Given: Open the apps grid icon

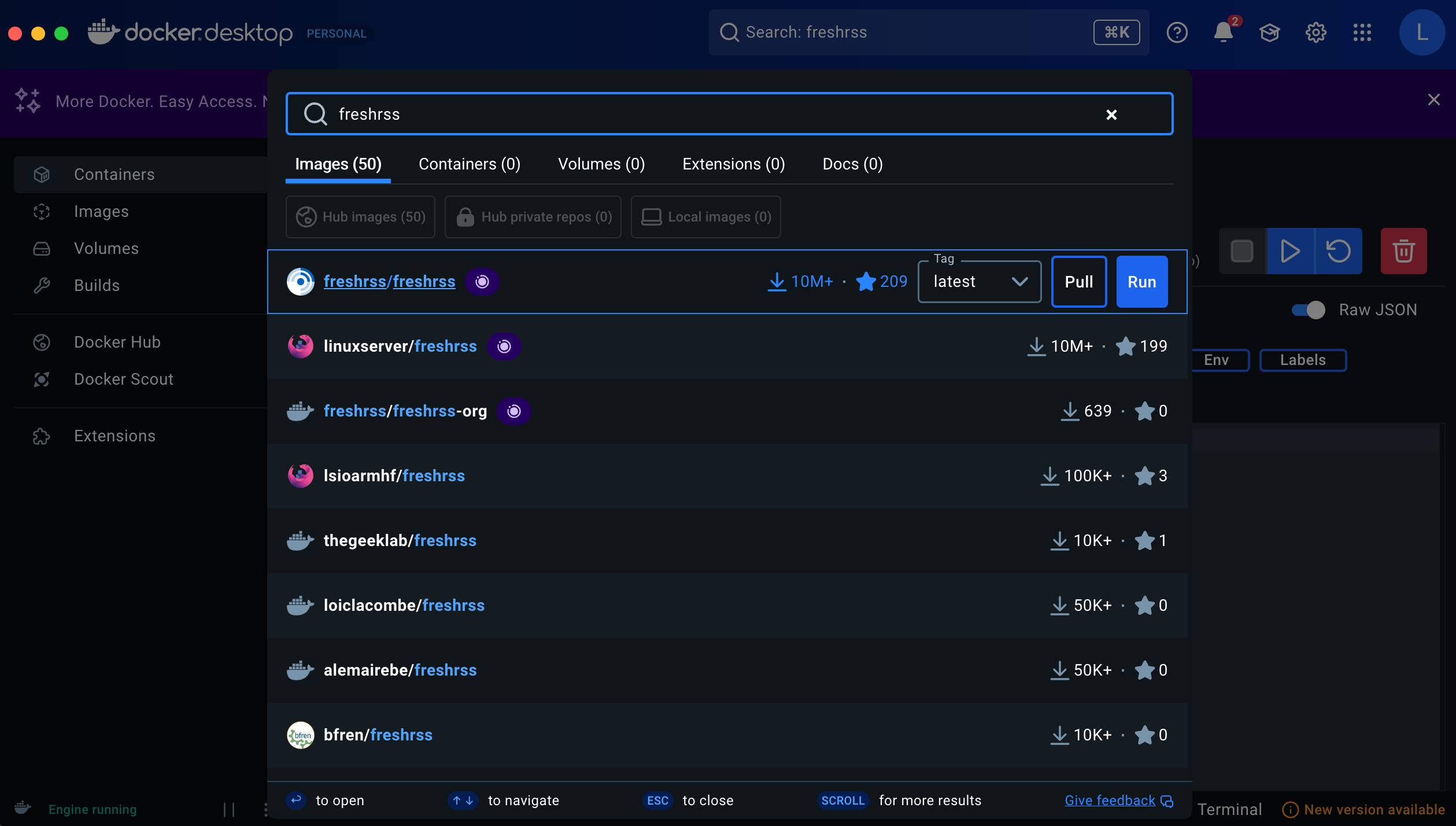Looking at the screenshot, I should pos(1362,32).
